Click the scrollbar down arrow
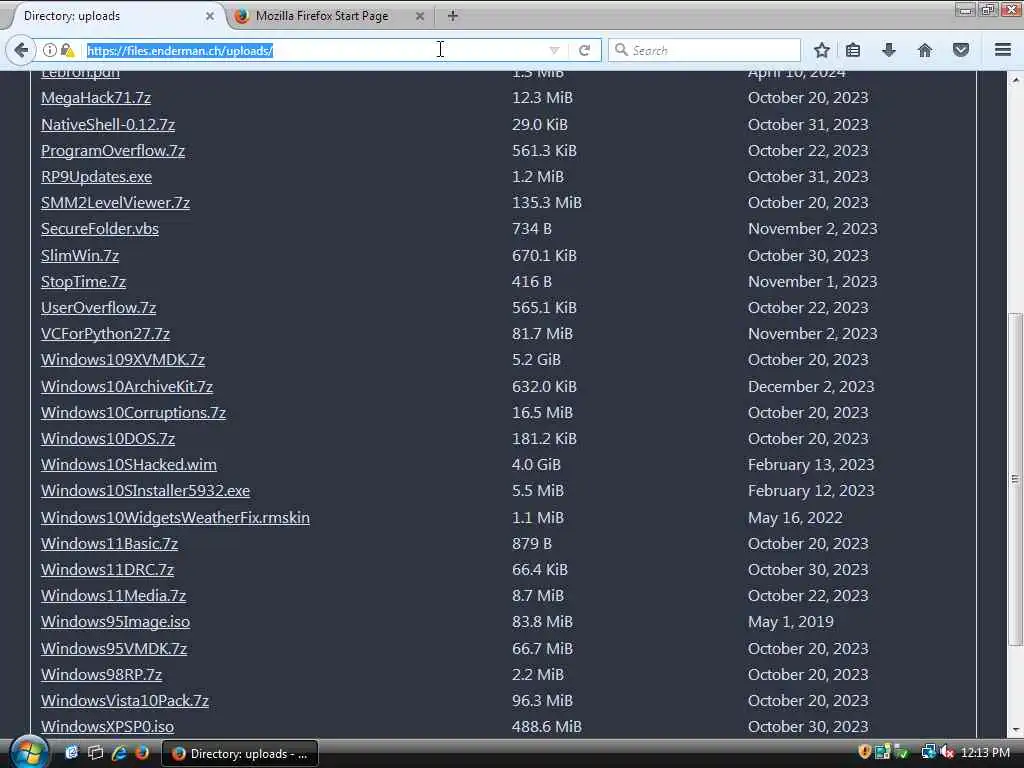 point(1015,731)
